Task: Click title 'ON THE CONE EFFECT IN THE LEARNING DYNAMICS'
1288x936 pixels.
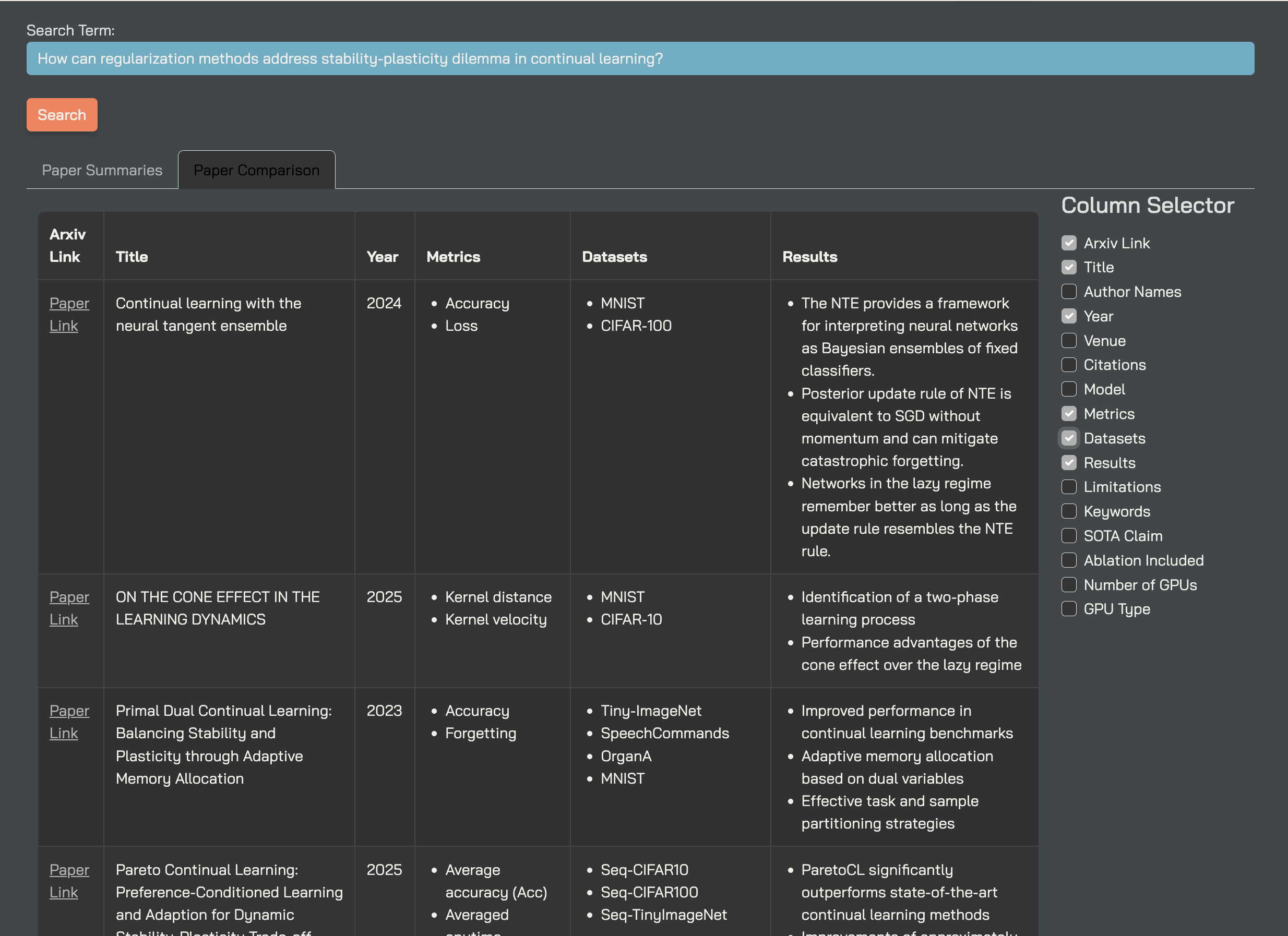Action: (x=218, y=608)
